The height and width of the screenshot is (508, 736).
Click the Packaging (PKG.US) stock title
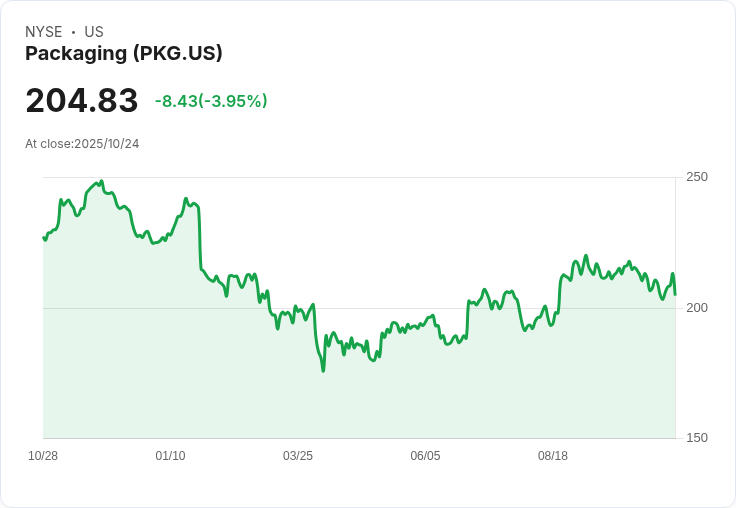tap(123, 54)
